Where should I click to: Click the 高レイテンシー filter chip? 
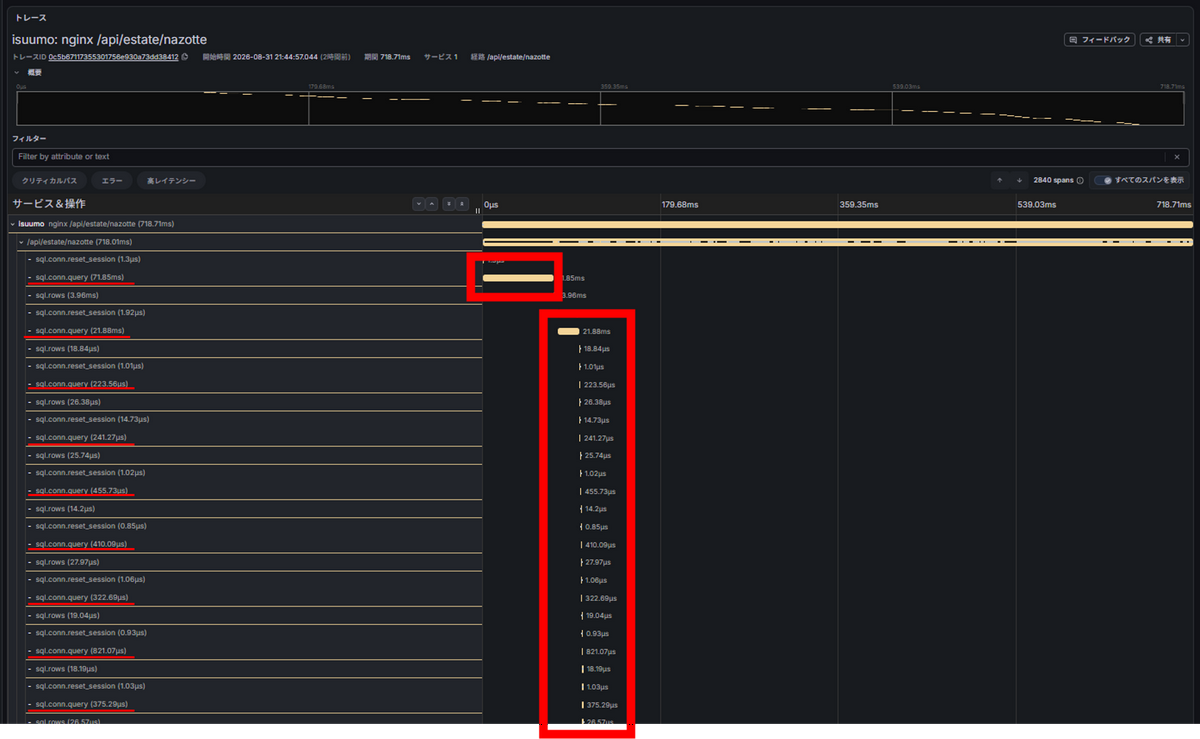[x=171, y=181]
